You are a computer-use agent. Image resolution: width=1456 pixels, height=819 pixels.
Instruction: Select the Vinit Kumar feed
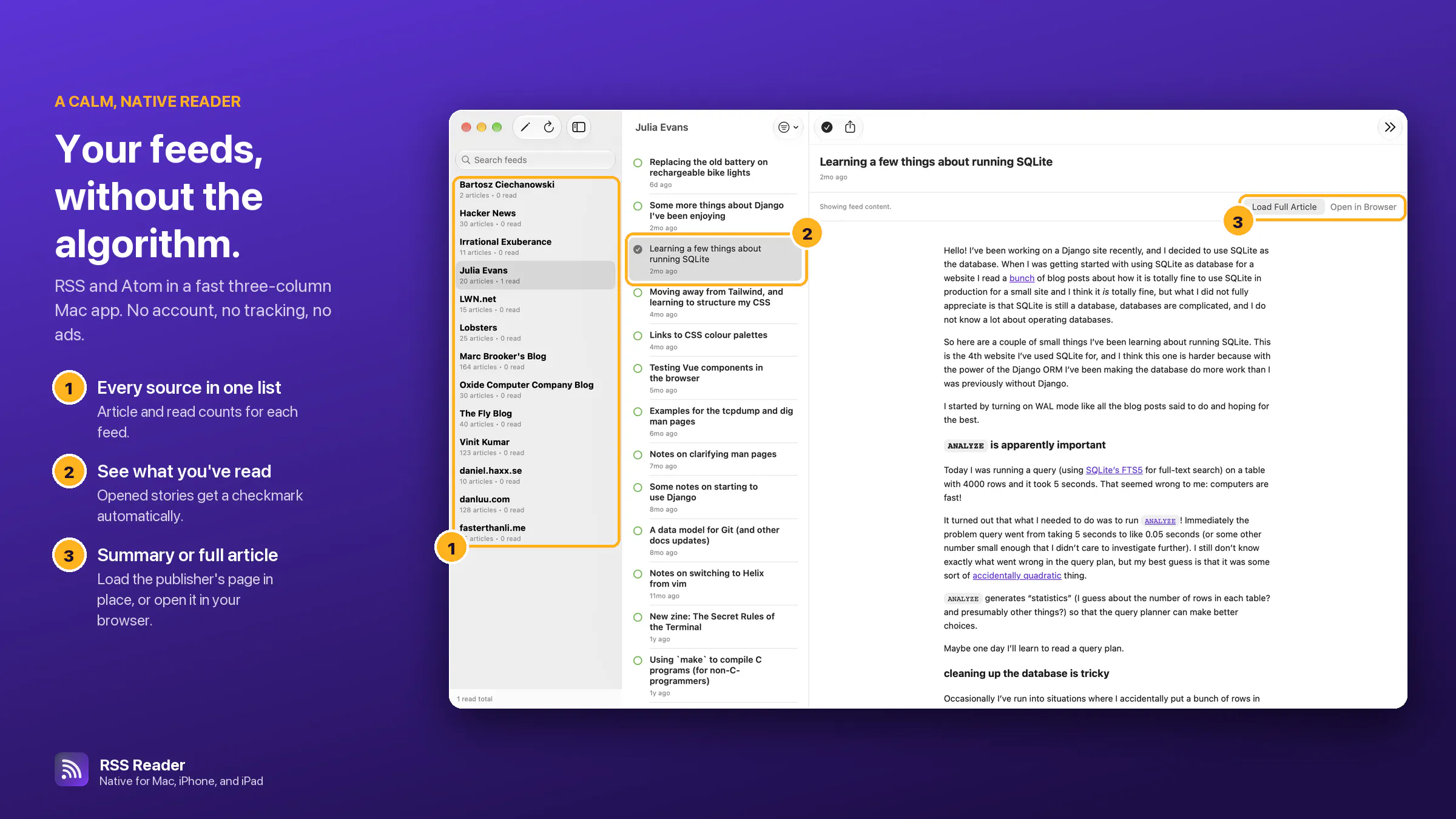535,447
